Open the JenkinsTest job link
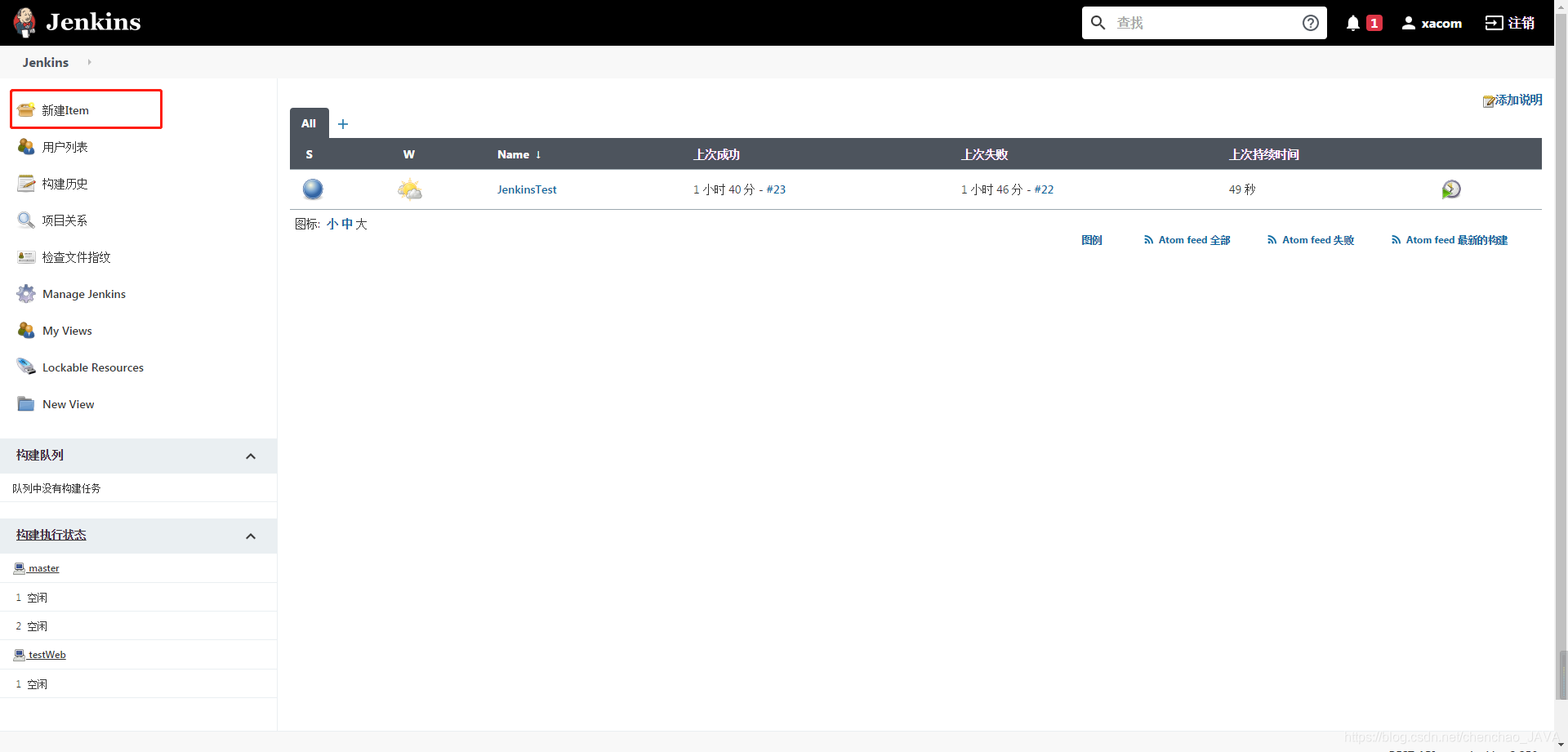Image resolution: width=1568 pixels, height=752 pixels. (x=527, y=189)
